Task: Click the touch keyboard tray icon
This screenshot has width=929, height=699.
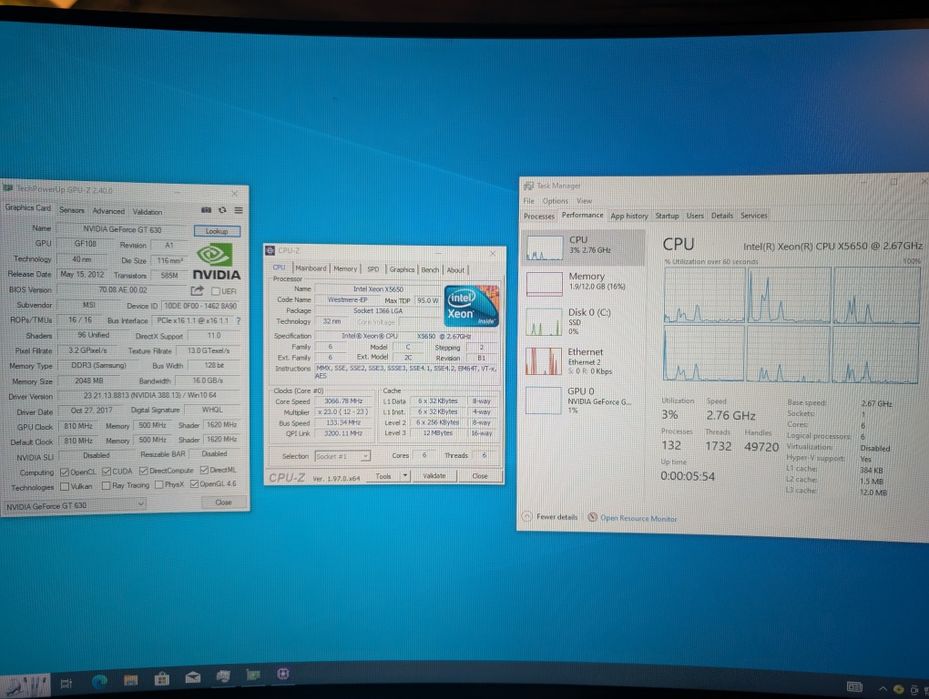Action: pyautogui.click(x=854, y=687)
